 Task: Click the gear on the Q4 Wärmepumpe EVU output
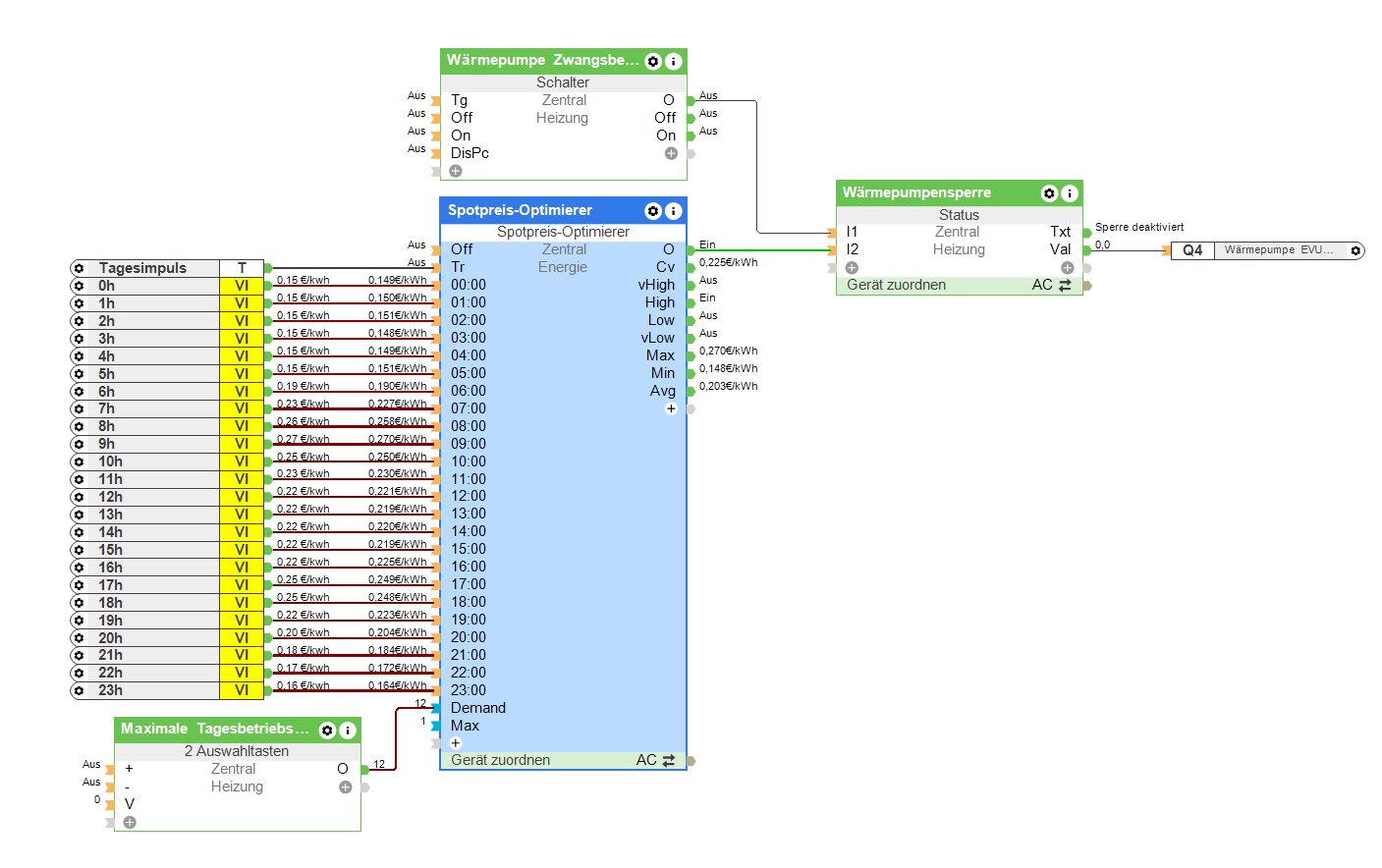pyautogui.click(x=1355, y=250)
